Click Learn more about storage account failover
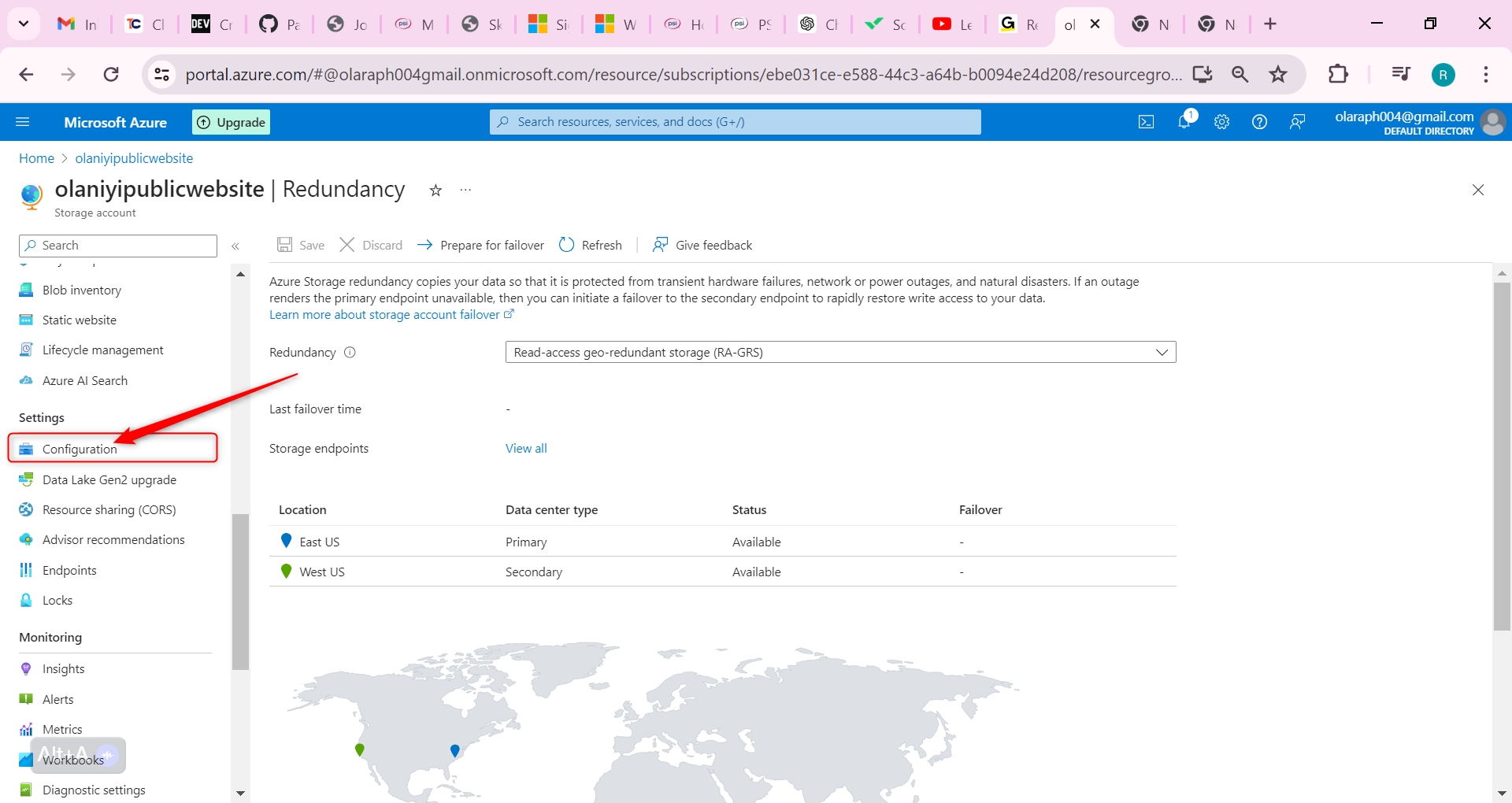Viewport: 1512px width, 803px height. pos(384,315)
